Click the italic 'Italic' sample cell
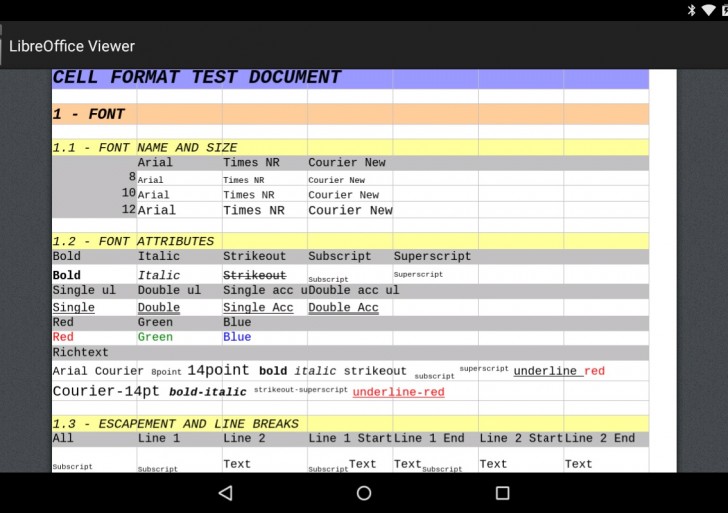 coord(159,275)
